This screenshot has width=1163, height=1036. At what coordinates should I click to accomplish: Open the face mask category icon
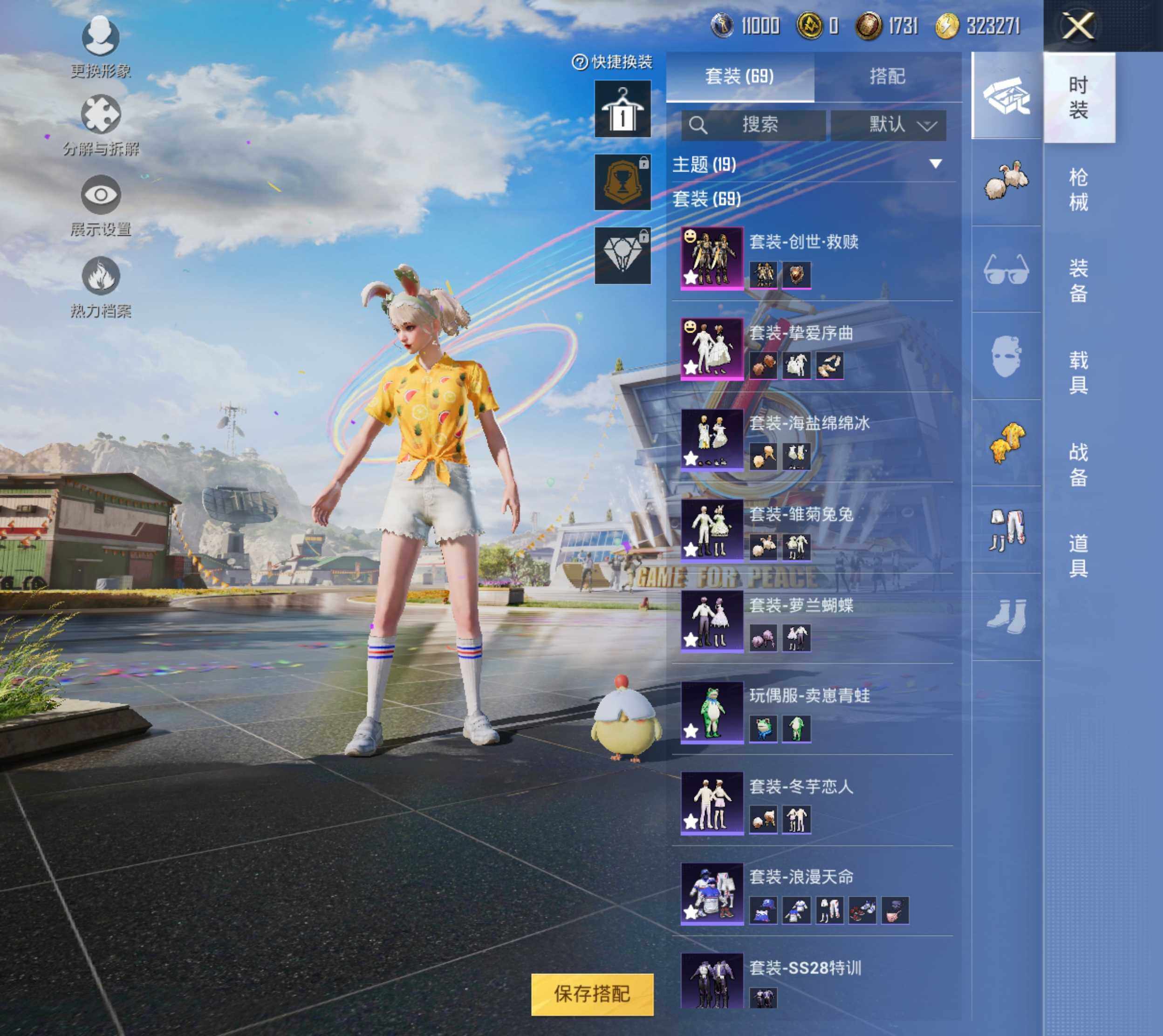coord(1006,356)
